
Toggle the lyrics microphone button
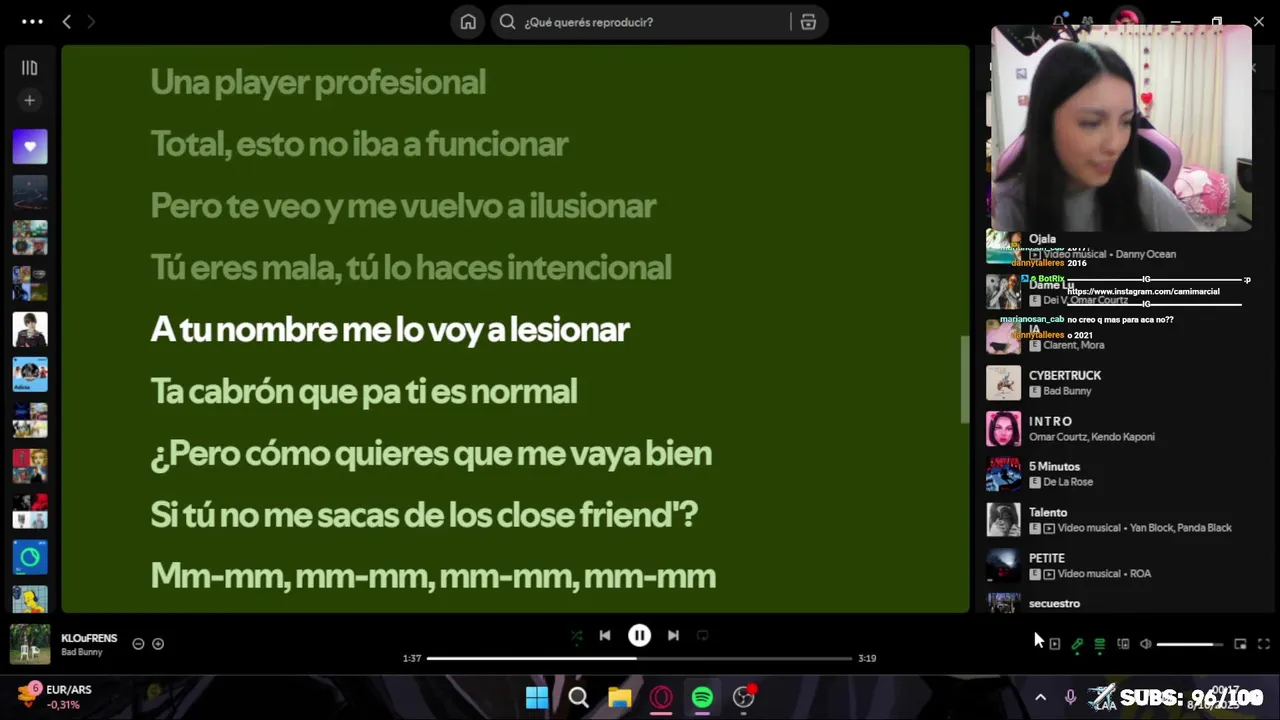coord(1077,644)
